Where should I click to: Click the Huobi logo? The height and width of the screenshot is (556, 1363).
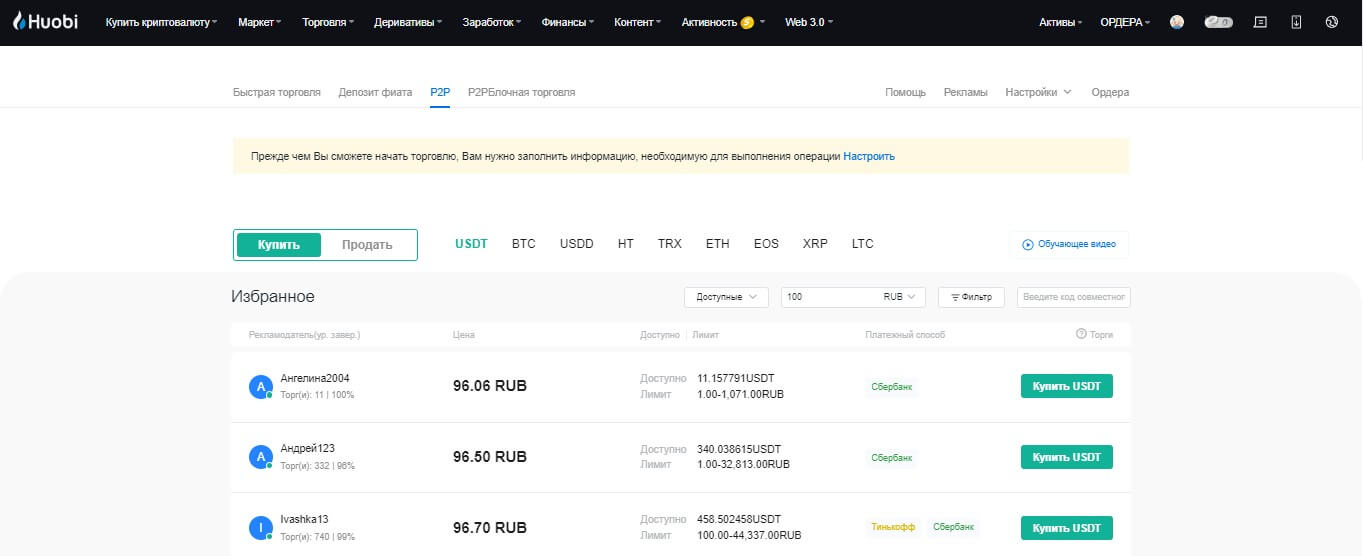coord(45,22)
